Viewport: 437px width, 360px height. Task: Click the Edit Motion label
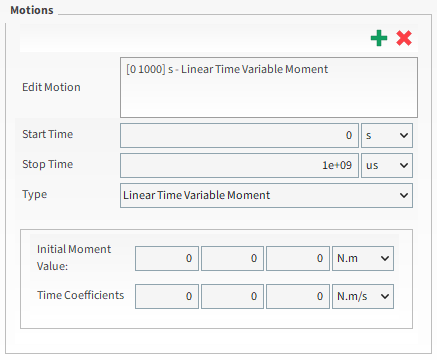click(51, 87)
